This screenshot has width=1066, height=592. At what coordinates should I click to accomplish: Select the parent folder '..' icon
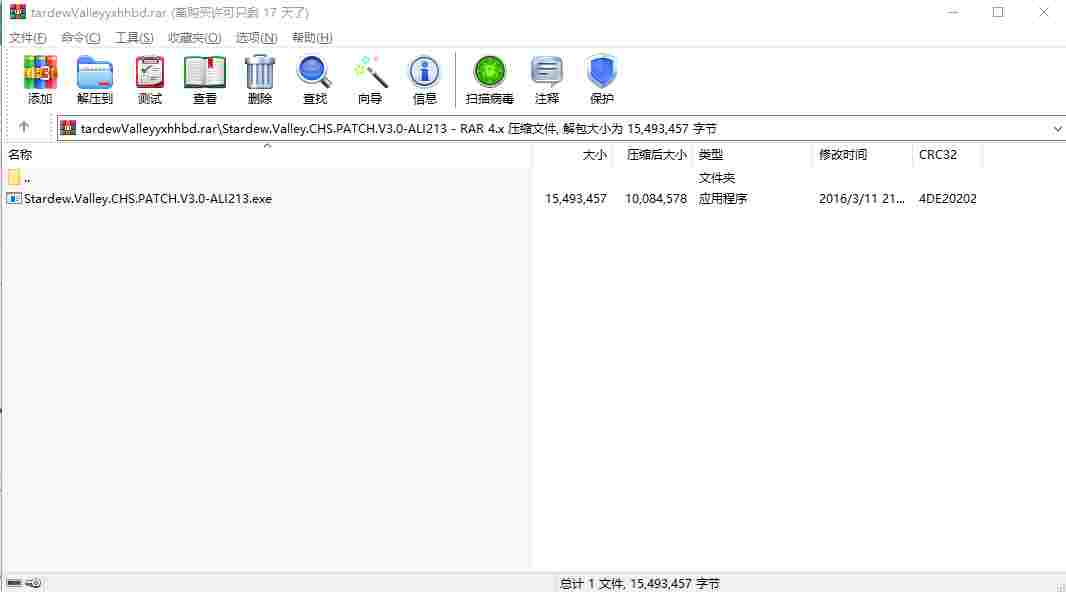14,178
